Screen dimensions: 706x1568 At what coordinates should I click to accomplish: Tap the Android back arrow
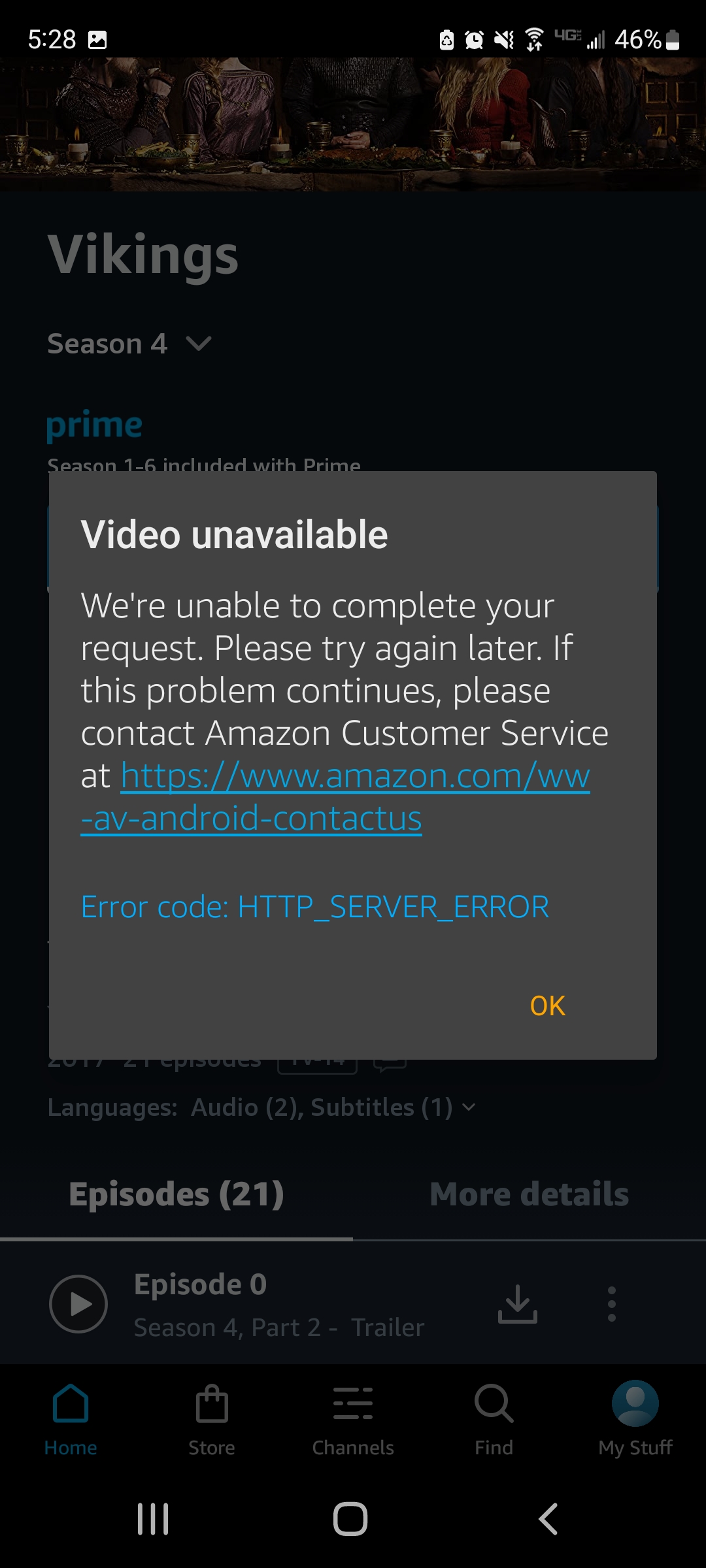click(x=548, y=1519)
